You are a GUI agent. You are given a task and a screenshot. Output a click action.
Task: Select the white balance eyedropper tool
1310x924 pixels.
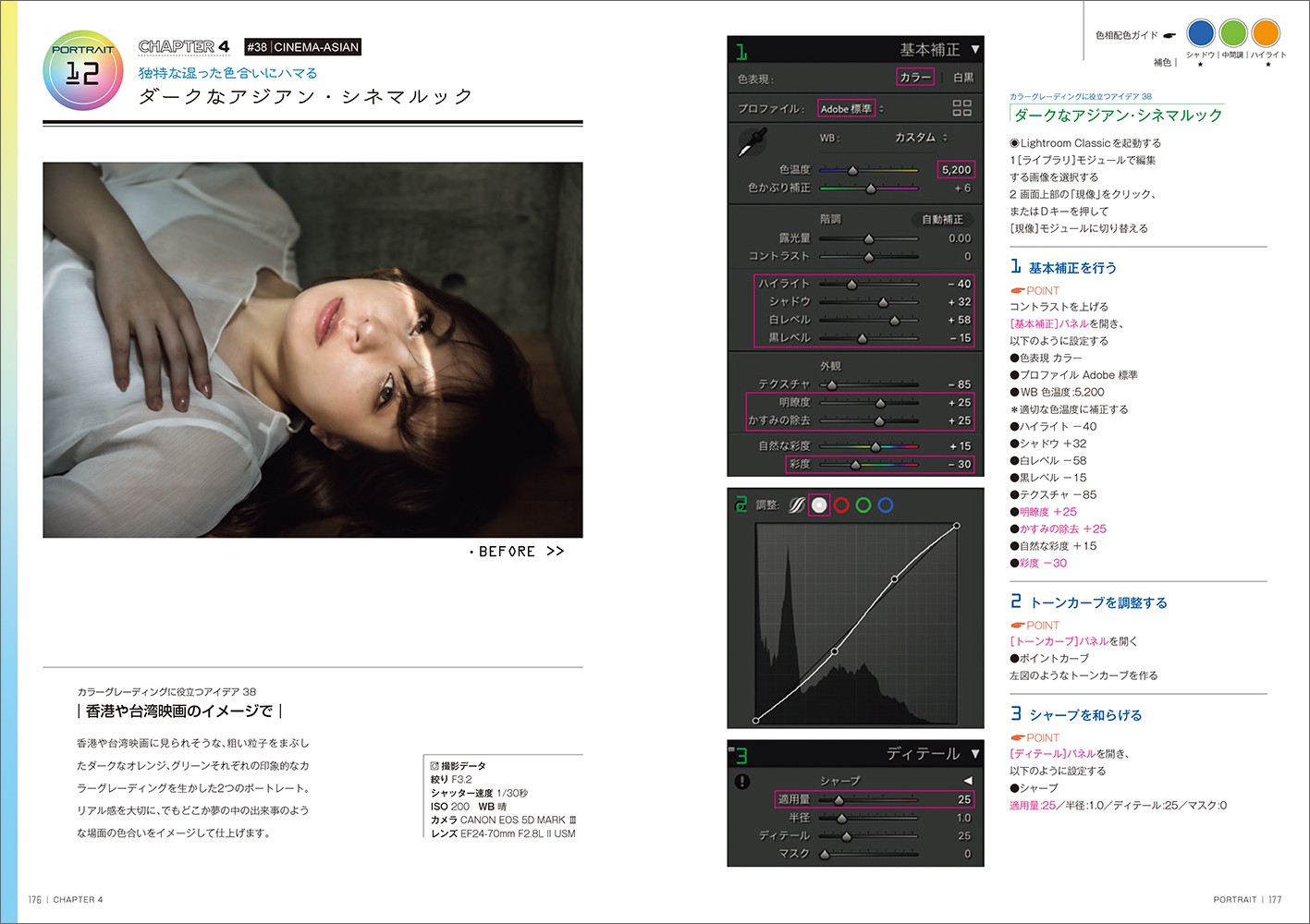click(753, 142)
